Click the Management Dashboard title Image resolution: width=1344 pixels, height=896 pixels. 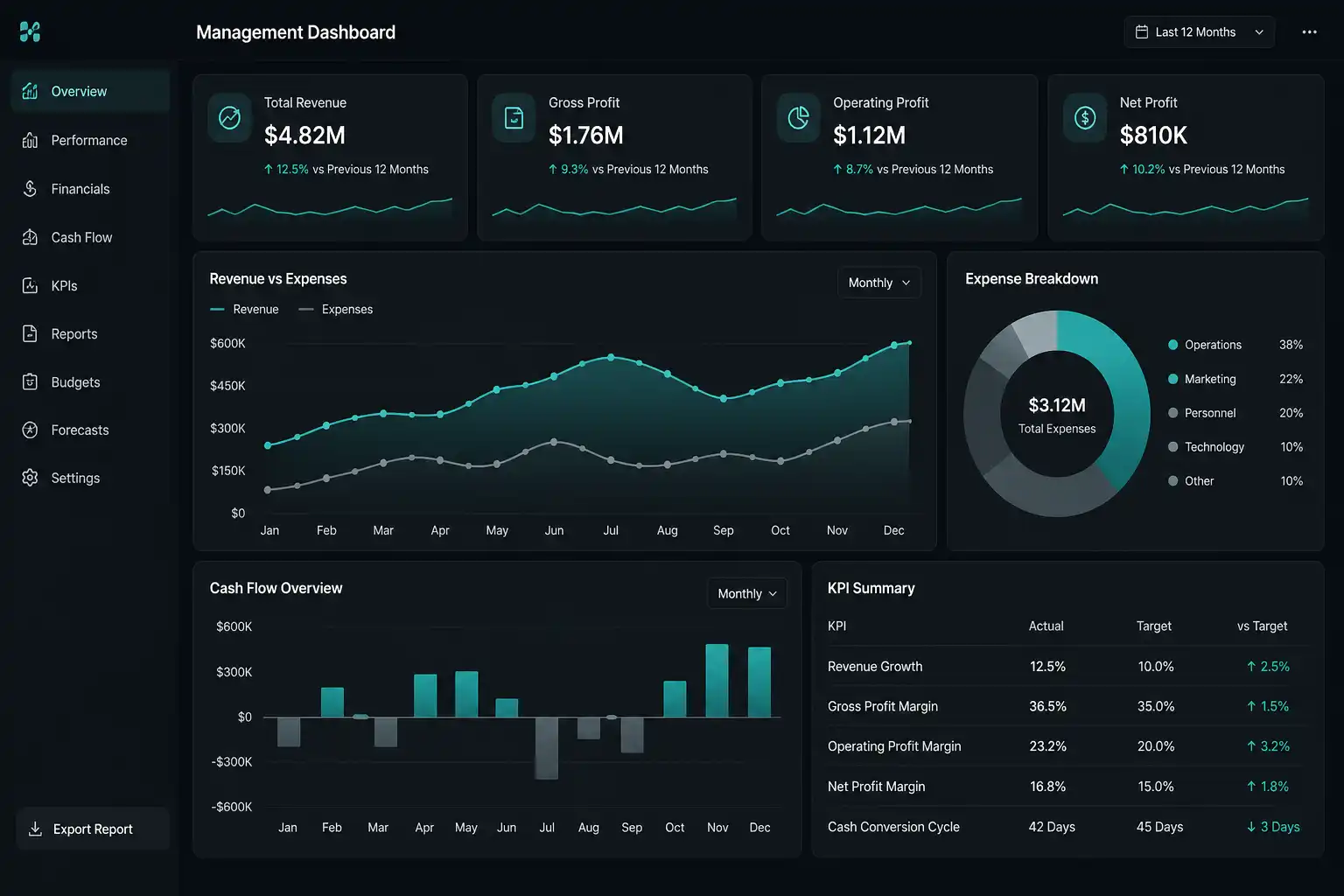click(x=296, y=32)
